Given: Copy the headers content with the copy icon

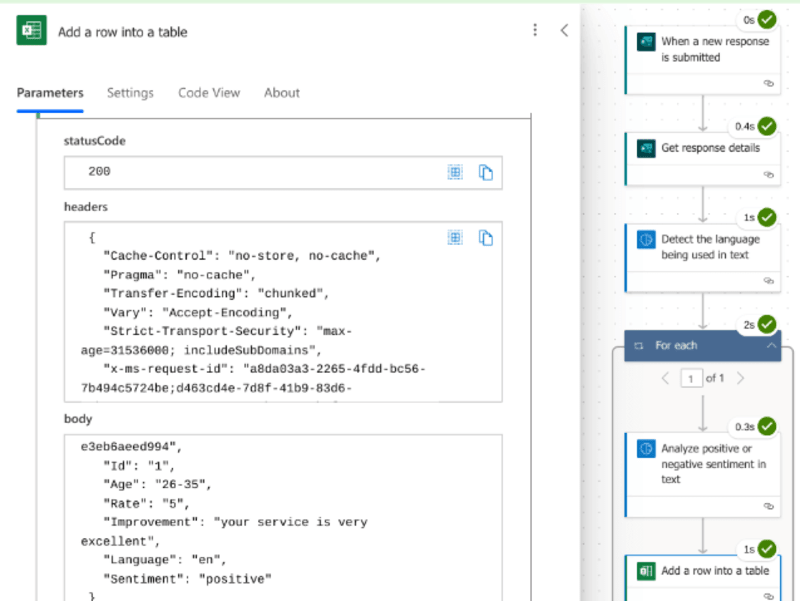Looking at the screenshot, I should tap(486, 238).
